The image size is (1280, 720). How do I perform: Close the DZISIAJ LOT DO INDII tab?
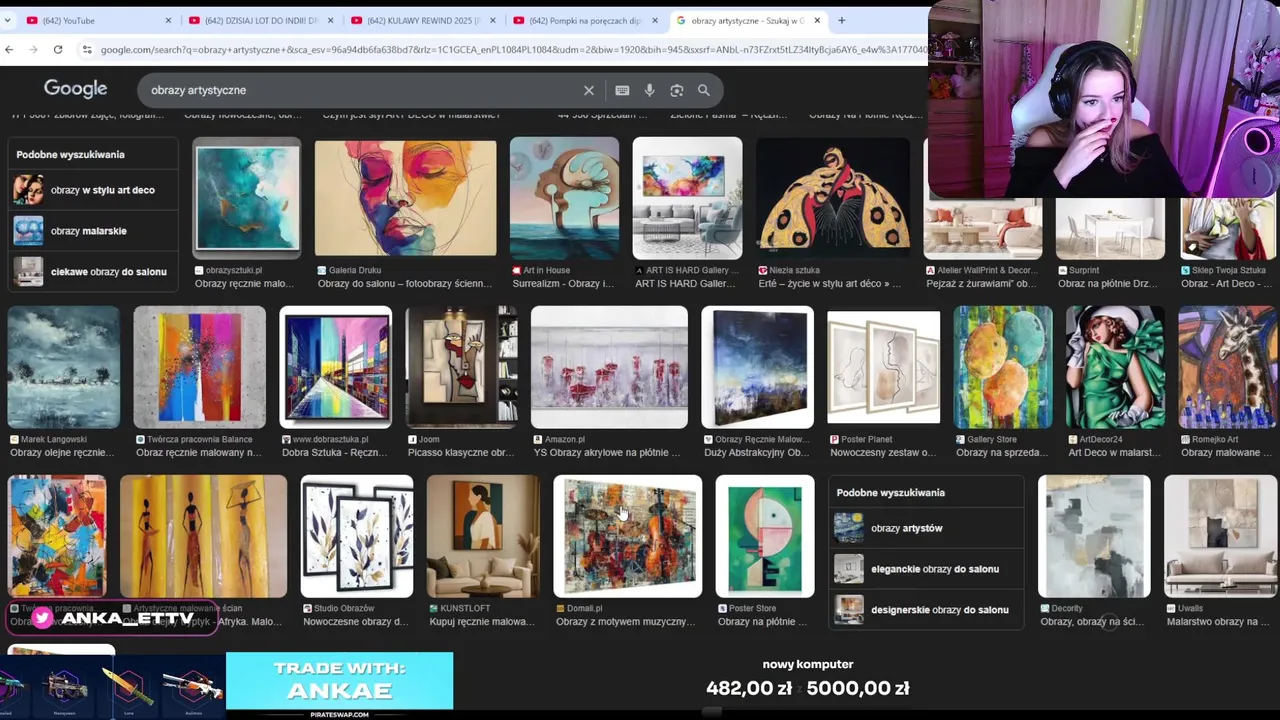pos(331,20)
